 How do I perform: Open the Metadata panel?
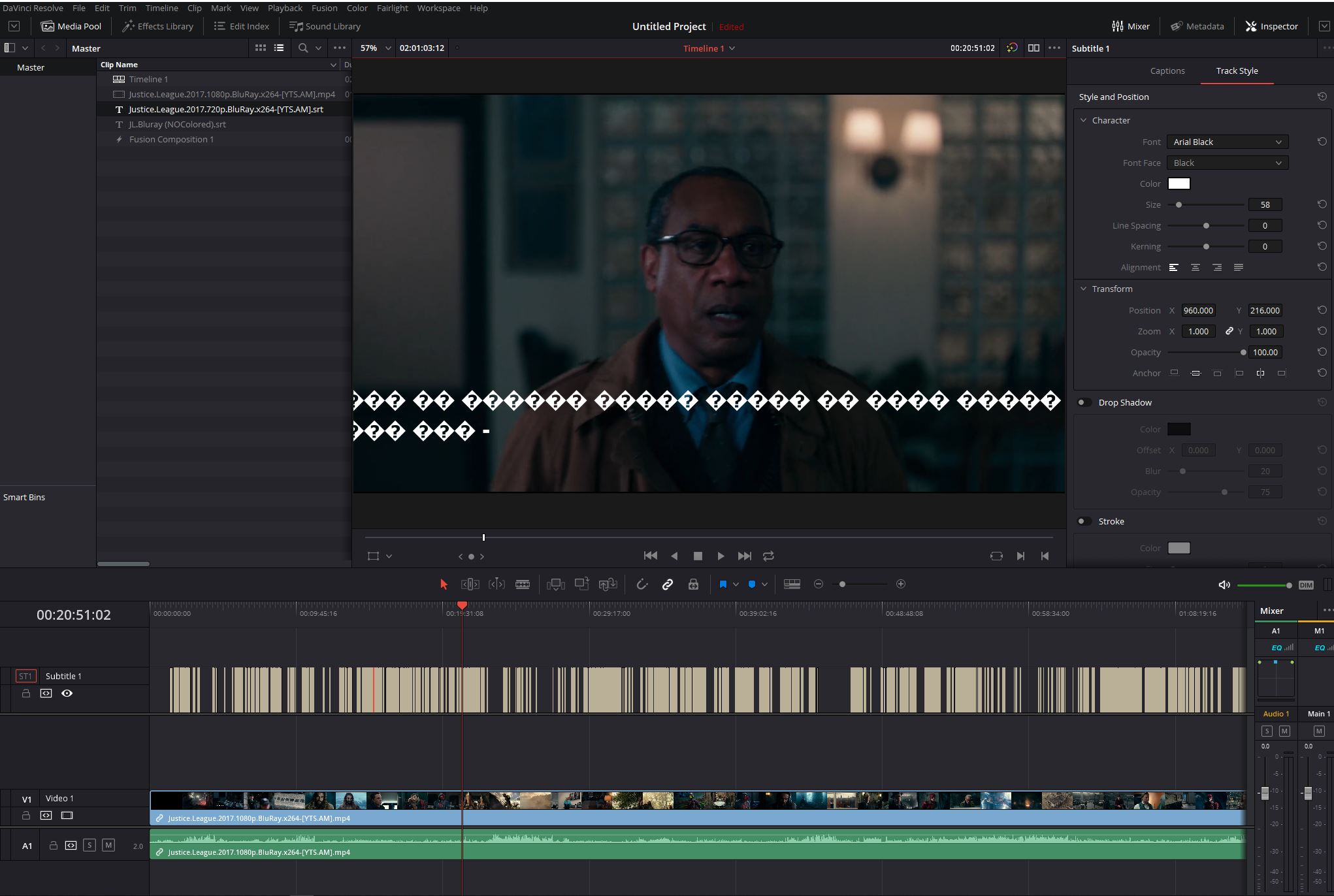[x=1197, y=26]
